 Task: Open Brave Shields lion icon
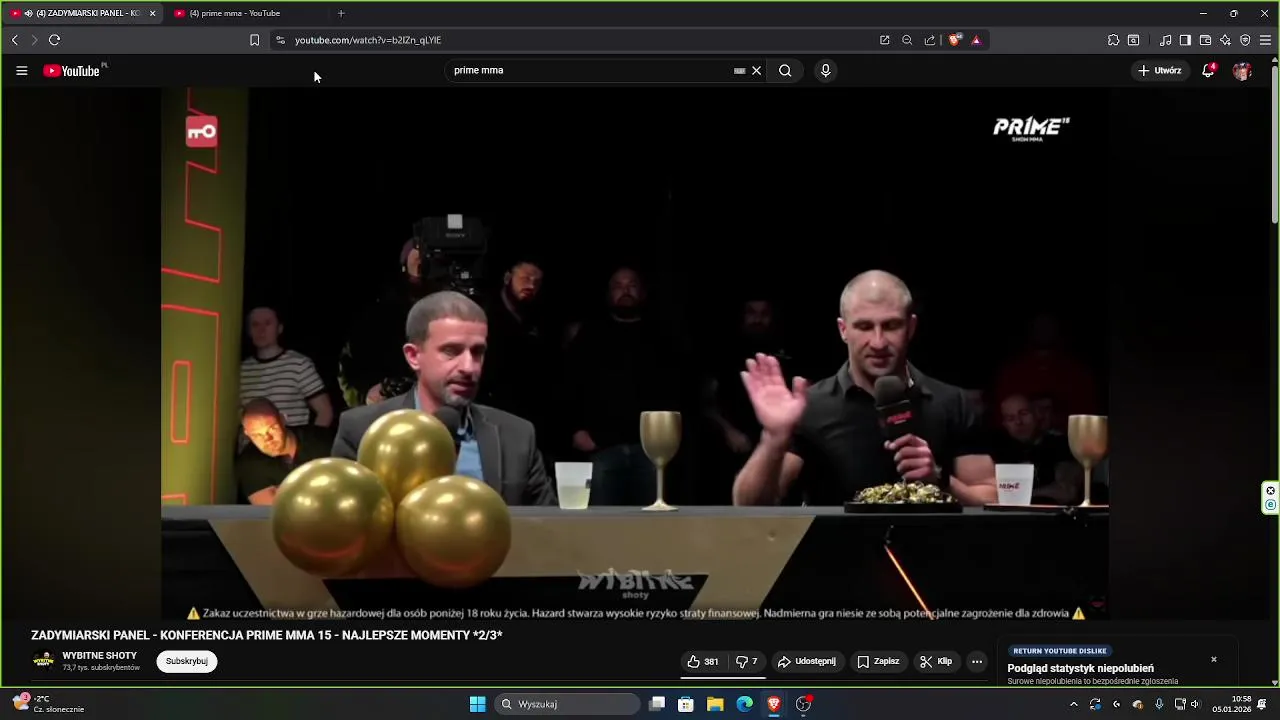(955, 40)
